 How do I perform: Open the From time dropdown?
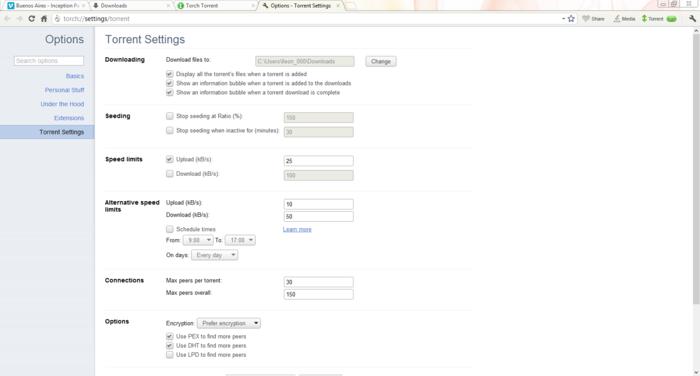coord(198,240)
